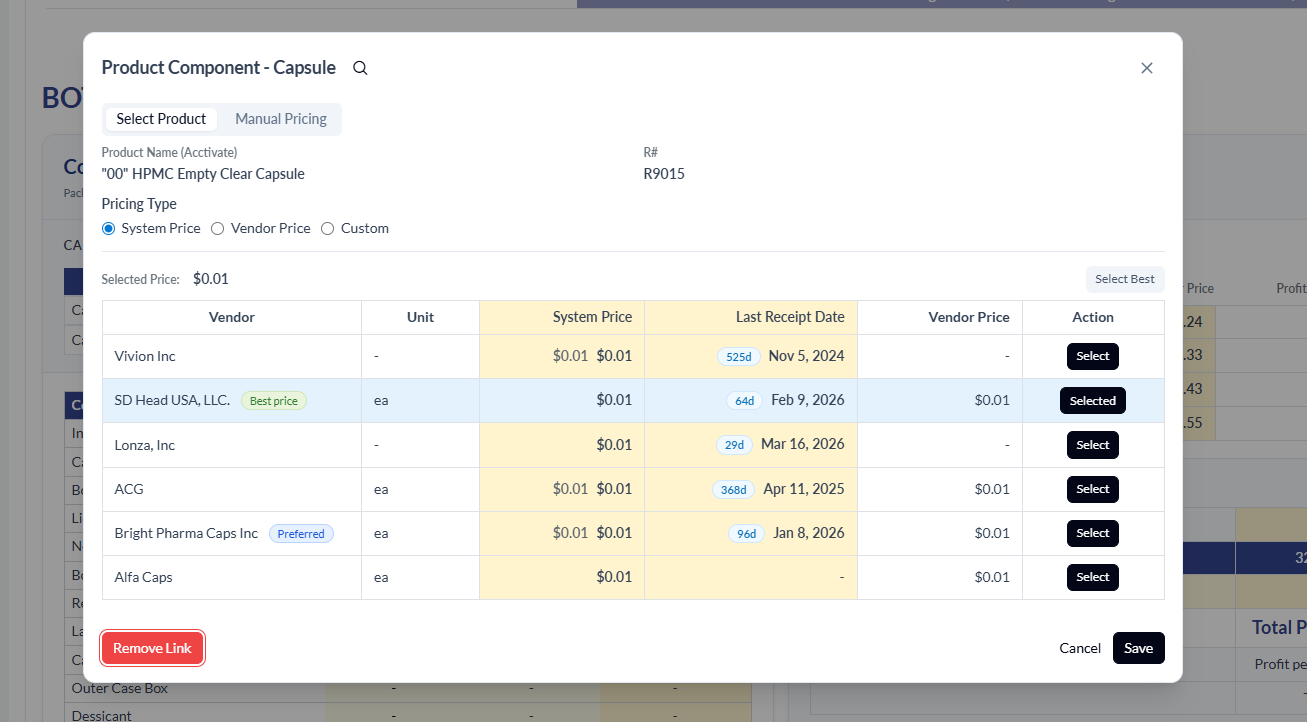Select the Lonza, Inc vendor
This screenshot has width=1307, height=722.
click(x=1093, y=445)
